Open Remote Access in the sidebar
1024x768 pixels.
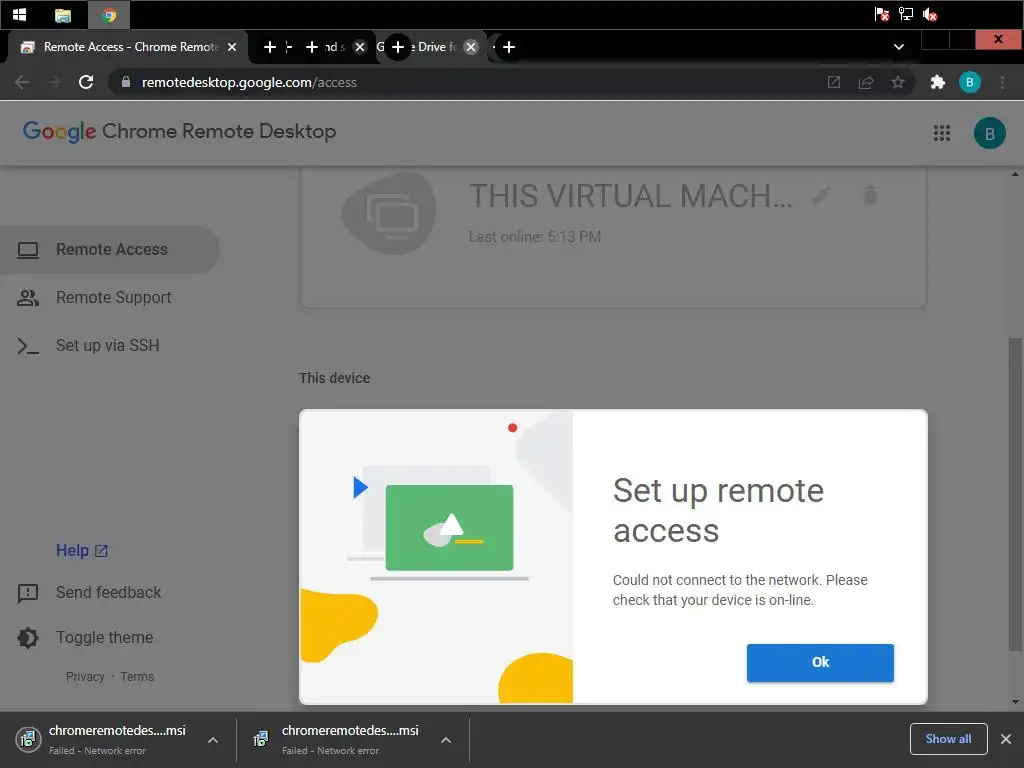(x=110, y=249)
